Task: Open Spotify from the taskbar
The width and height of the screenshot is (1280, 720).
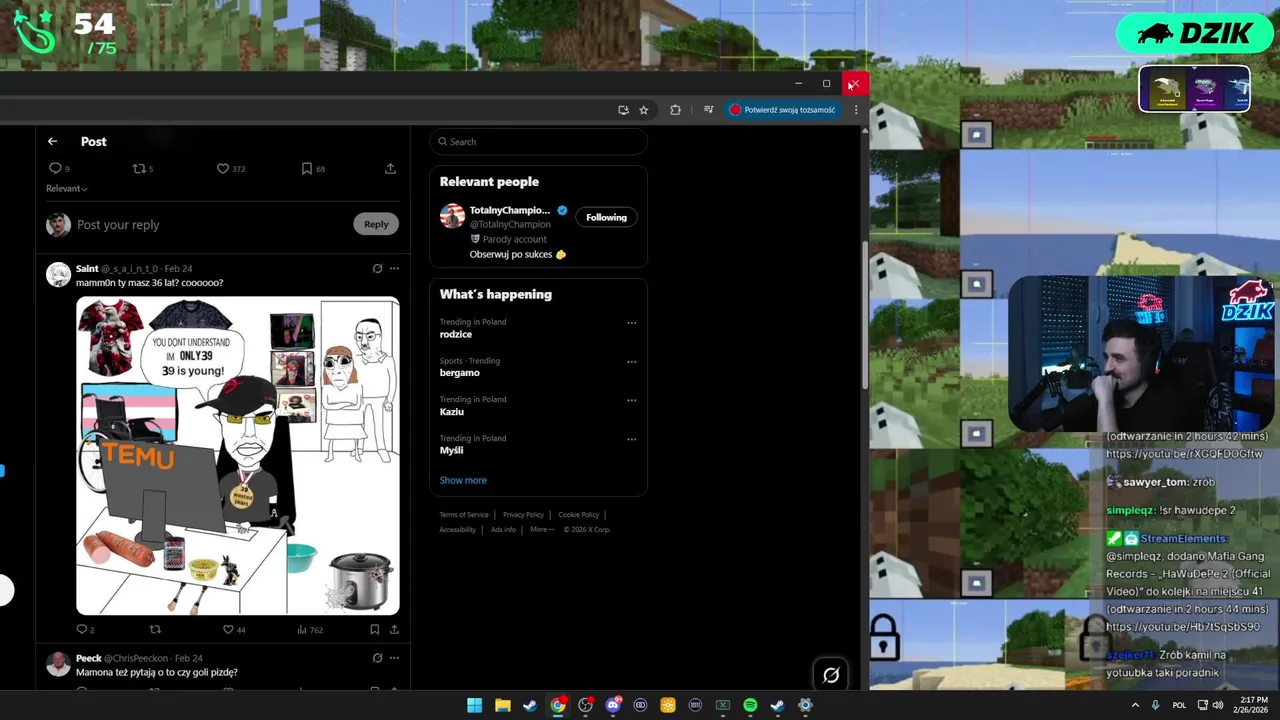Action: click(750, 705)
